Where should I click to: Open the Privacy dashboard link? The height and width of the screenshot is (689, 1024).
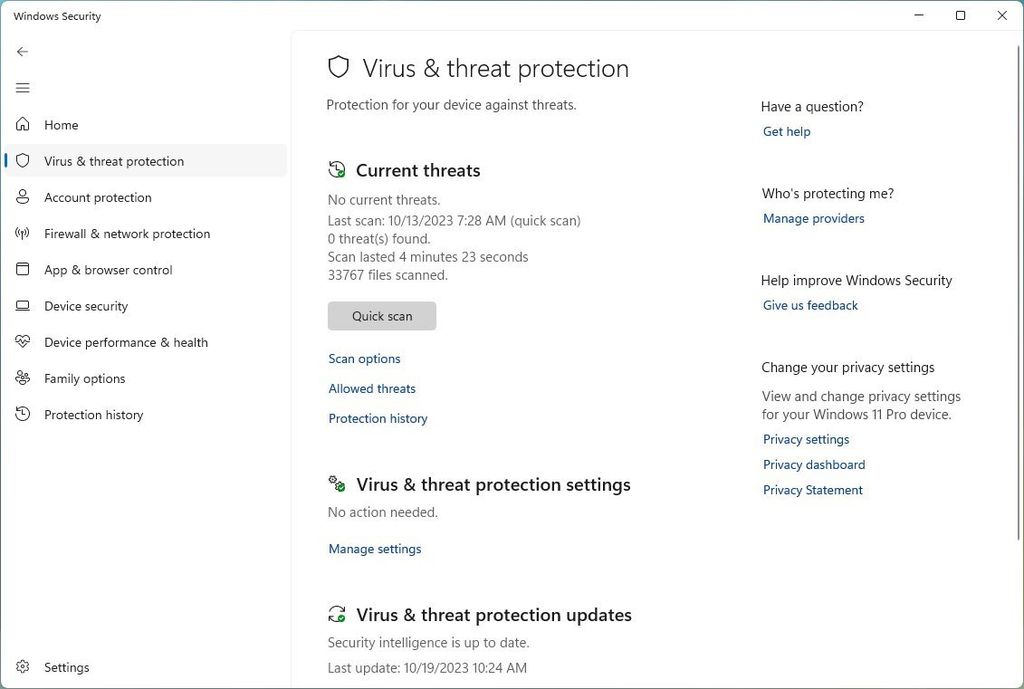813,464
